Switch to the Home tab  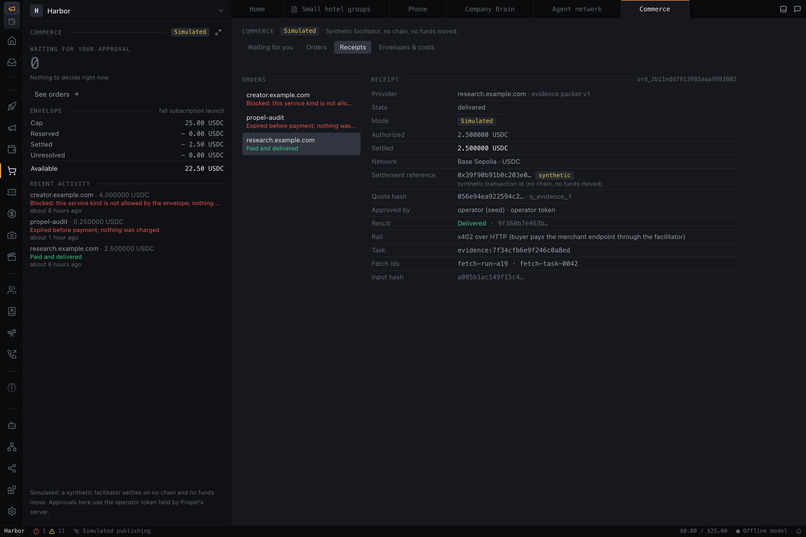tap(257, 9)
